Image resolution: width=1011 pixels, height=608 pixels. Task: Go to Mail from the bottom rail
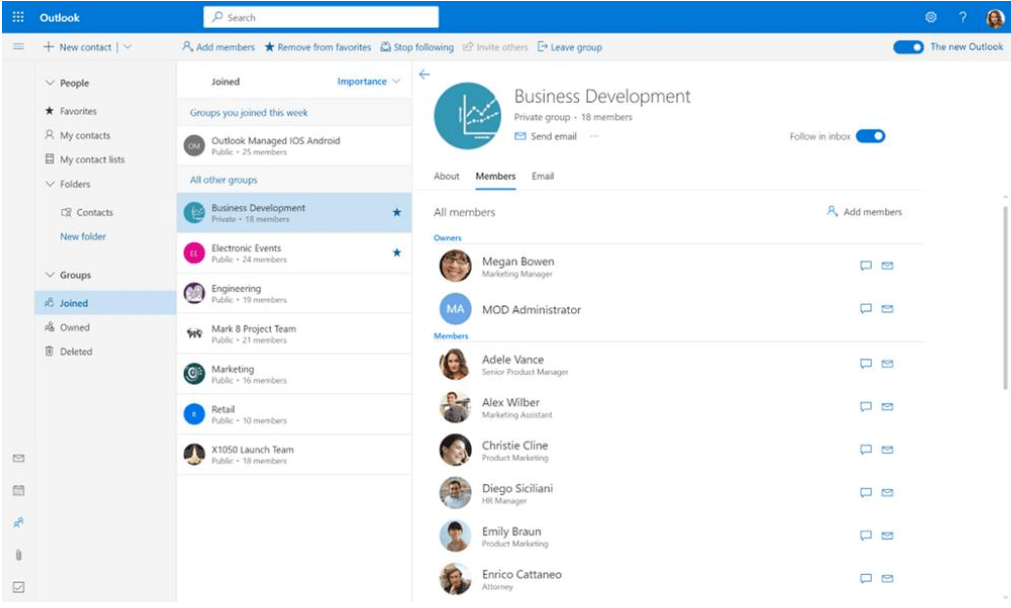19,458
